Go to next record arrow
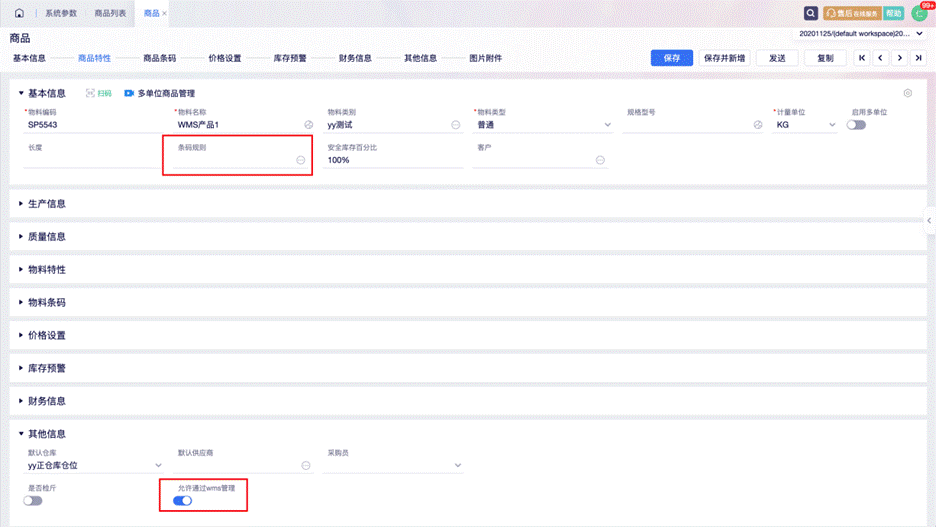Screen dimensions: 936x527 [900, 58]
